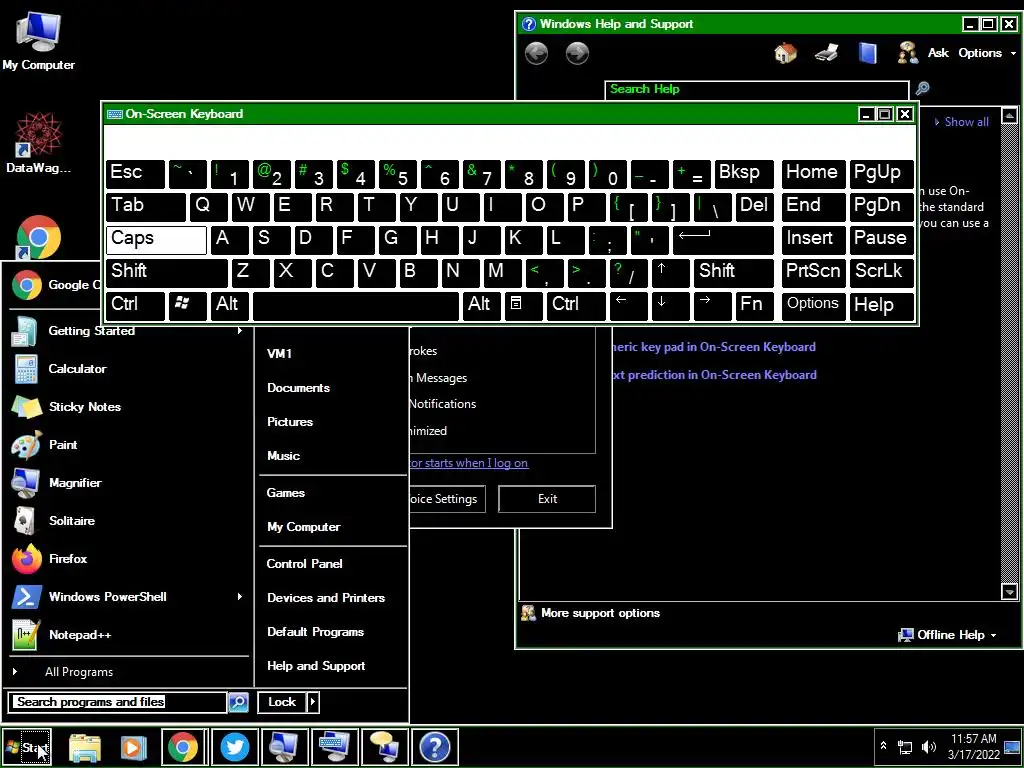Click keyboard Options key
Viewport: 1024px width, 768px height.
pos(813,305)
